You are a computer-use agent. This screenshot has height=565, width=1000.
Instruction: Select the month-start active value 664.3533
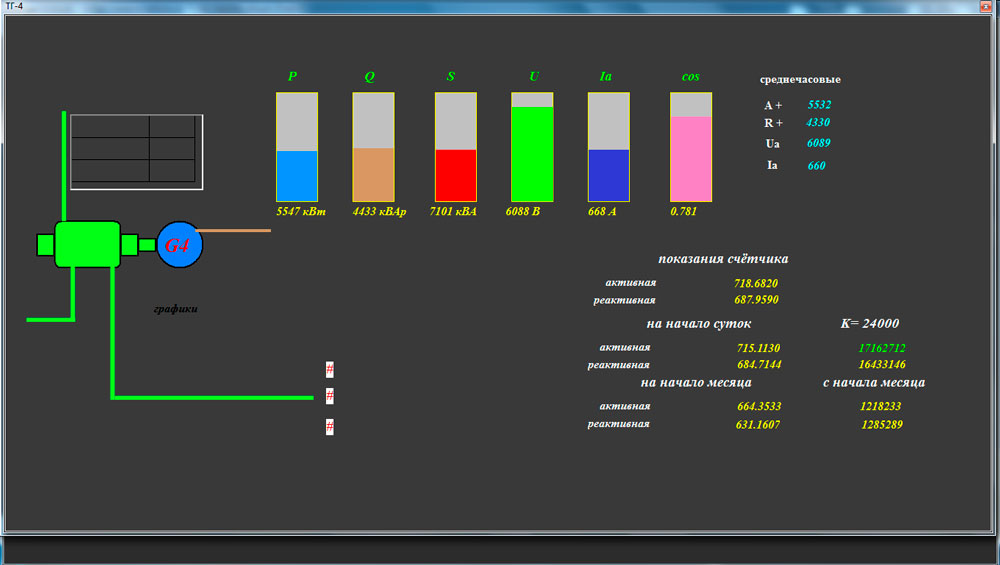point(758,407)
